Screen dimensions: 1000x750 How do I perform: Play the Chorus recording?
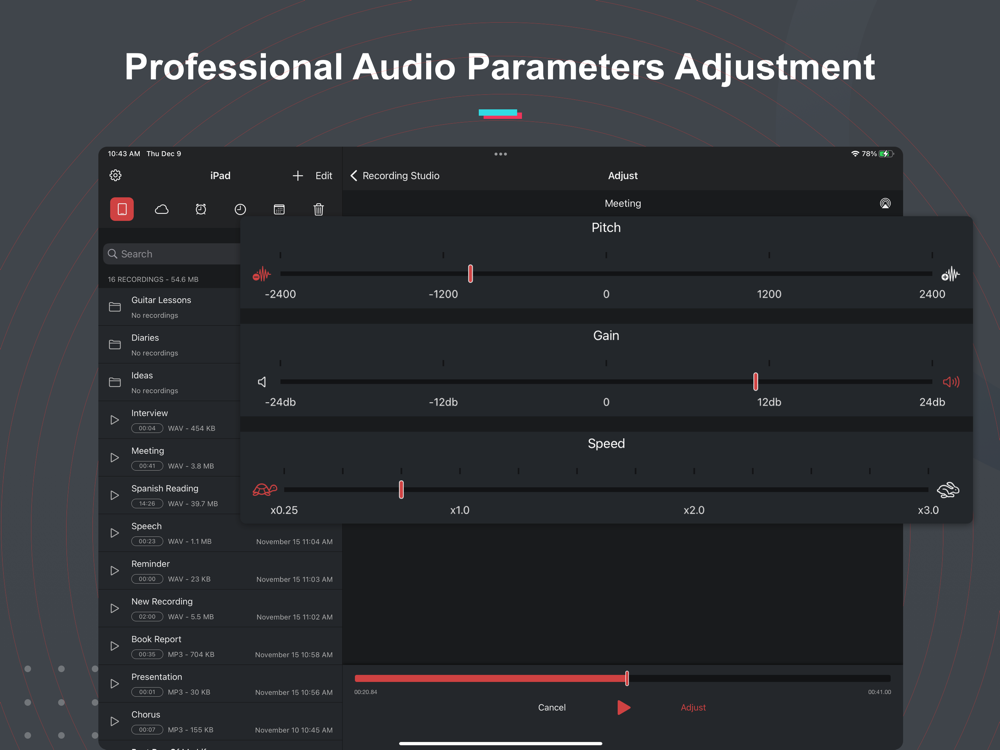[115, 721]
